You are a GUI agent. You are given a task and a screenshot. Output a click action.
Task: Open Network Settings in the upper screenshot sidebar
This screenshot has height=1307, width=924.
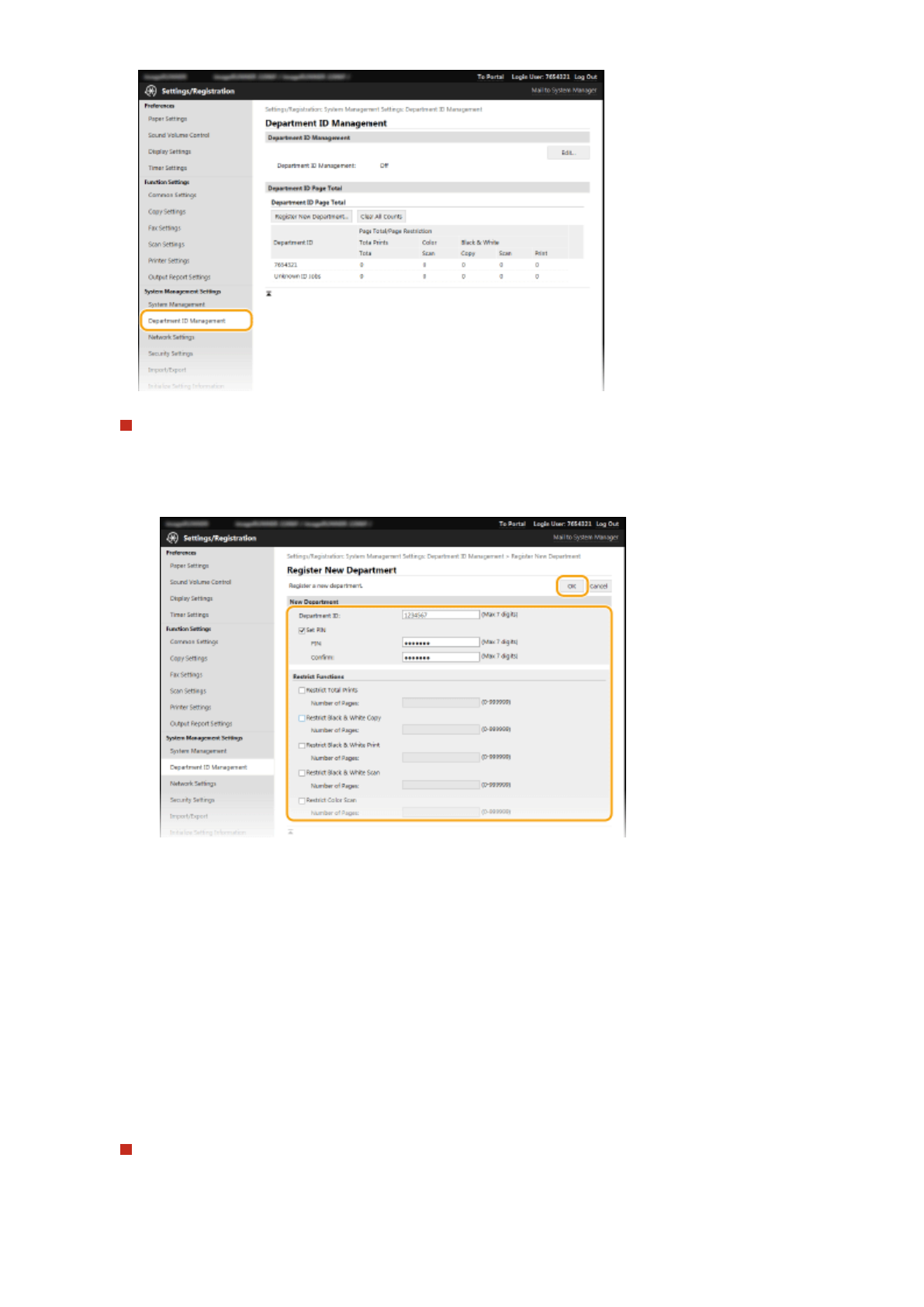(x=171, y=338)
